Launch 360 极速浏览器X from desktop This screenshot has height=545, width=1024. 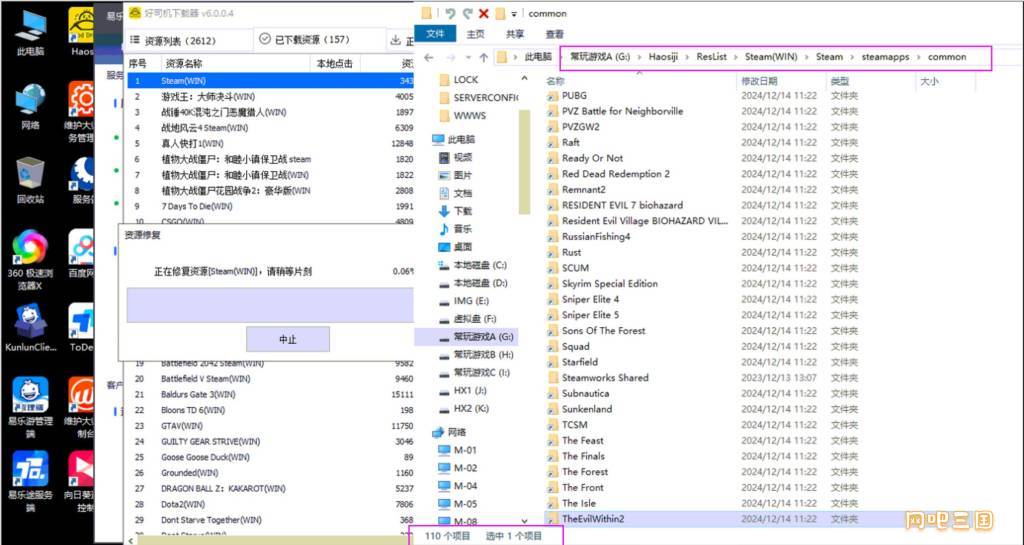30,260
